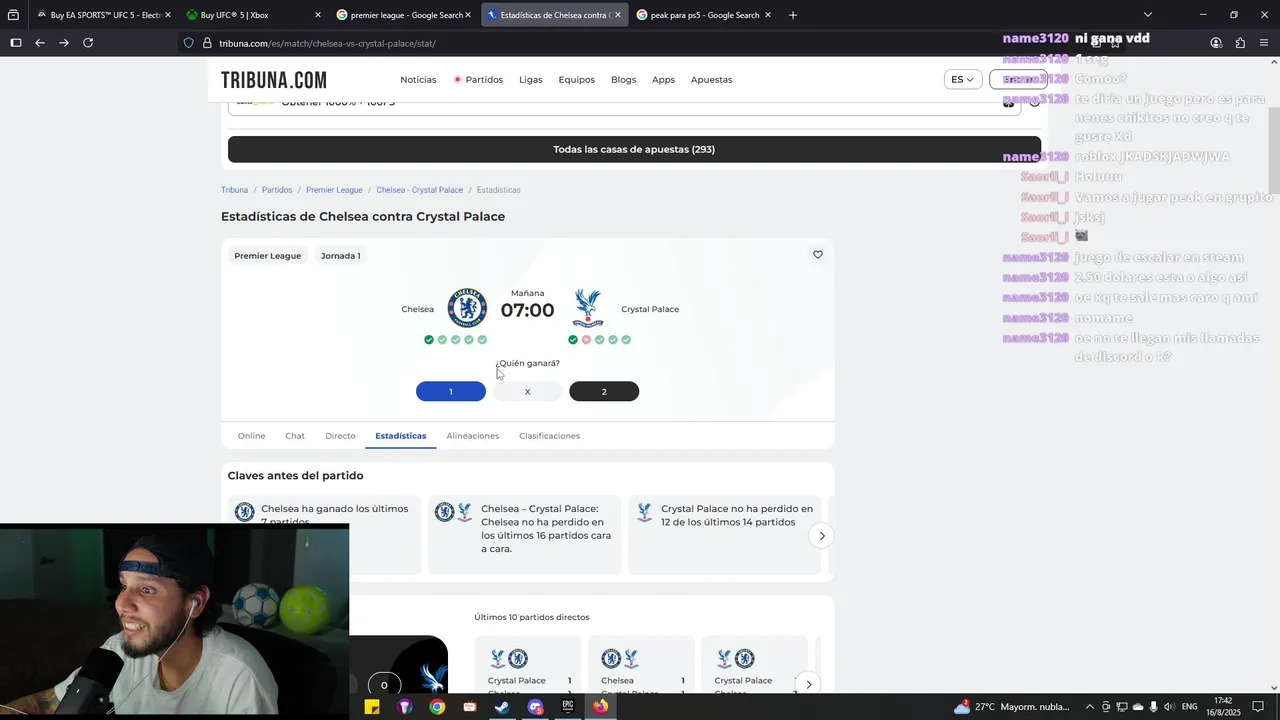Open the extensions puzzle icon

pyautogui.click(x=1240, y=43)
